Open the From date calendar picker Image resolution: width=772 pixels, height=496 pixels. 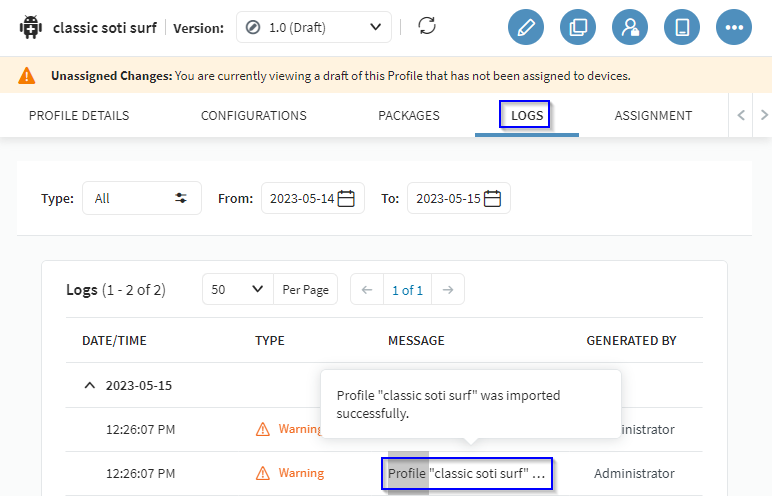(x=346, y=198)
